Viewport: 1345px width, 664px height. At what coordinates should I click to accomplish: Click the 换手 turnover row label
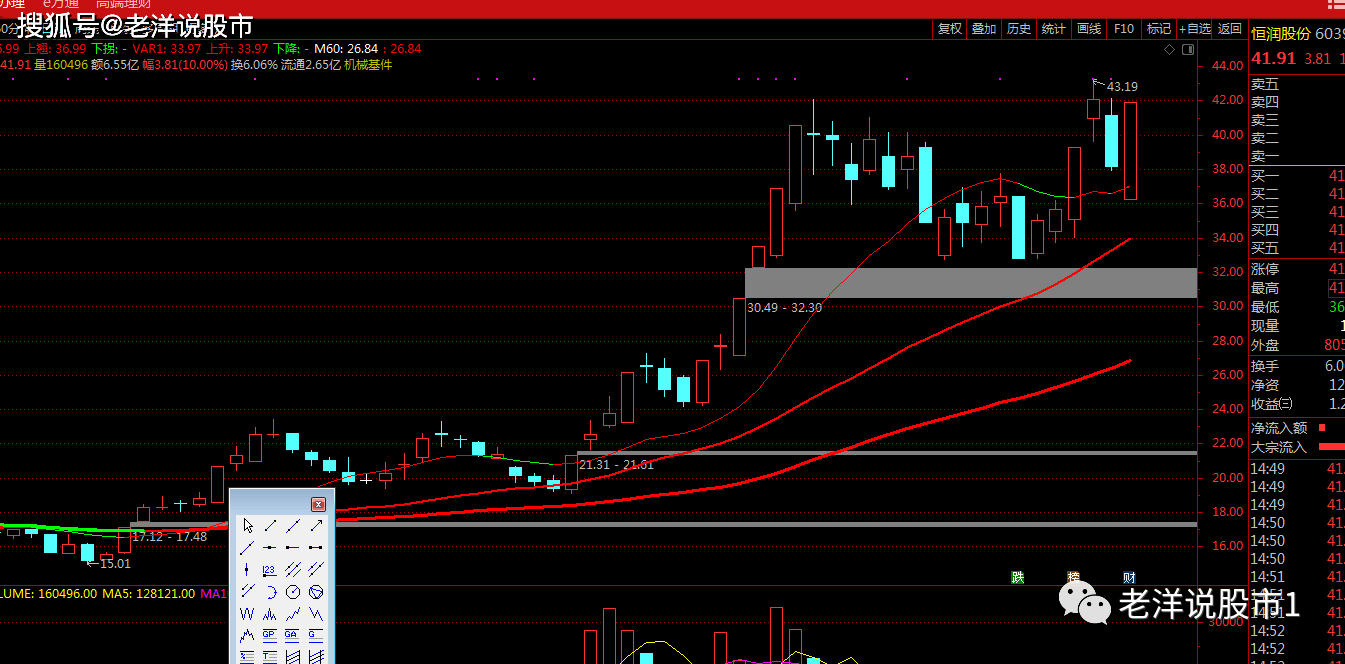[1265, 366]
